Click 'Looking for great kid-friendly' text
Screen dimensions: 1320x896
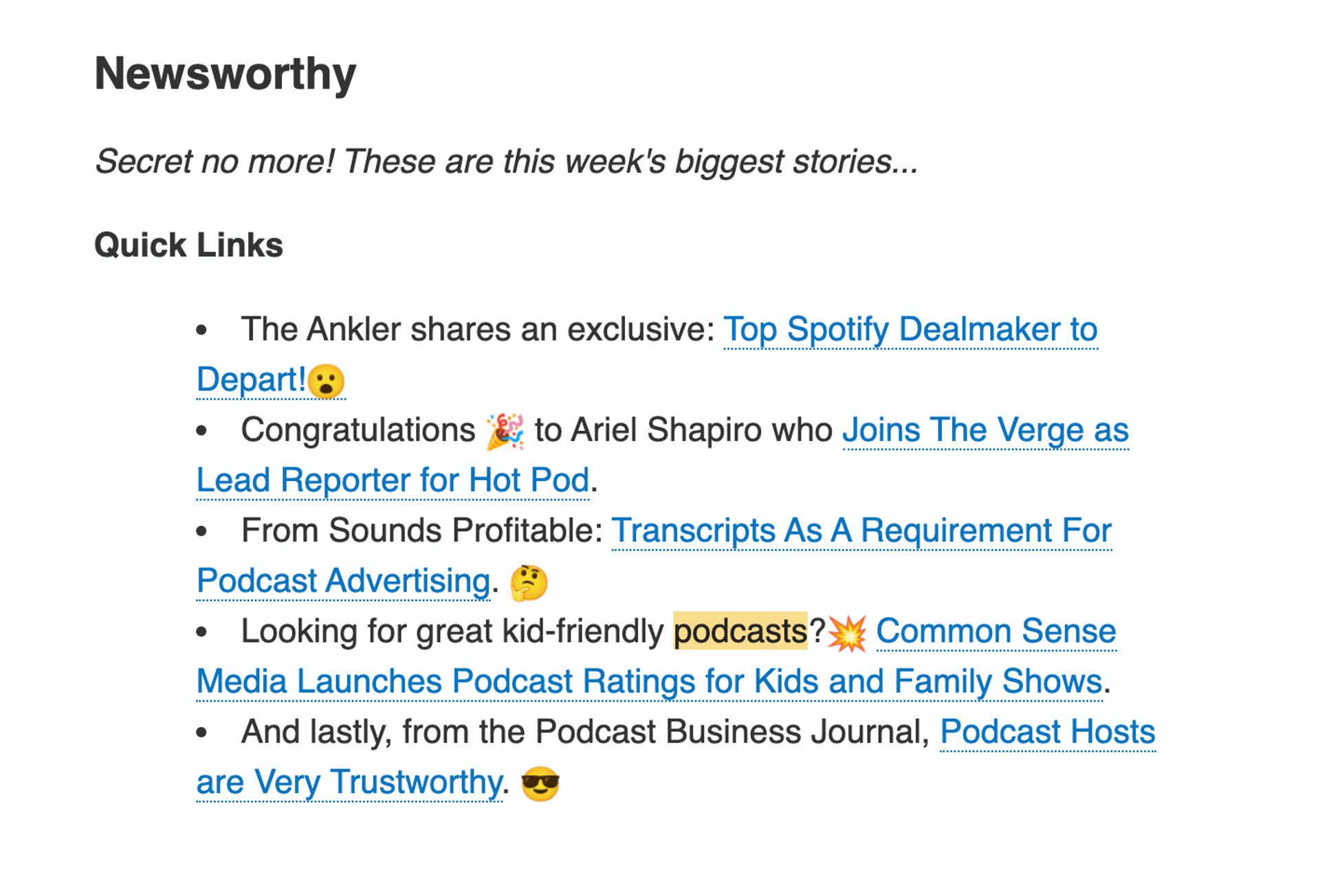click(452, 631)
